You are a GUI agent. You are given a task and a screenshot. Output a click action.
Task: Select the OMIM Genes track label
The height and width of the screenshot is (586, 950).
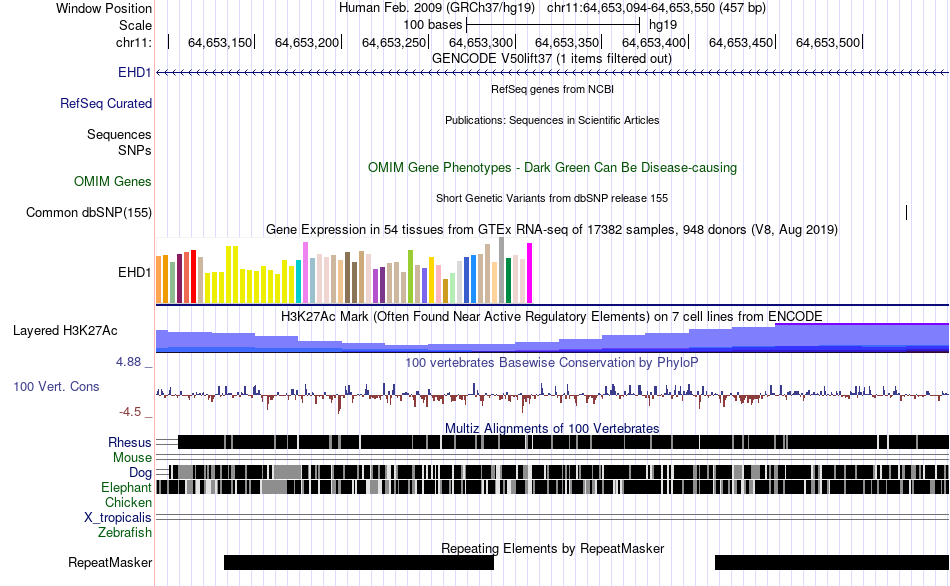point(113,182)
